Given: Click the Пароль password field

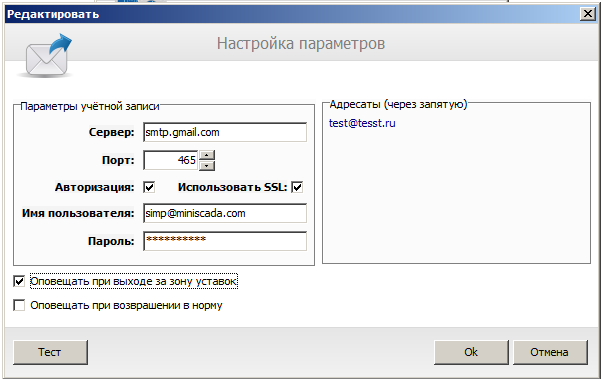Looking at the screenshot, I should click(225, 241).
